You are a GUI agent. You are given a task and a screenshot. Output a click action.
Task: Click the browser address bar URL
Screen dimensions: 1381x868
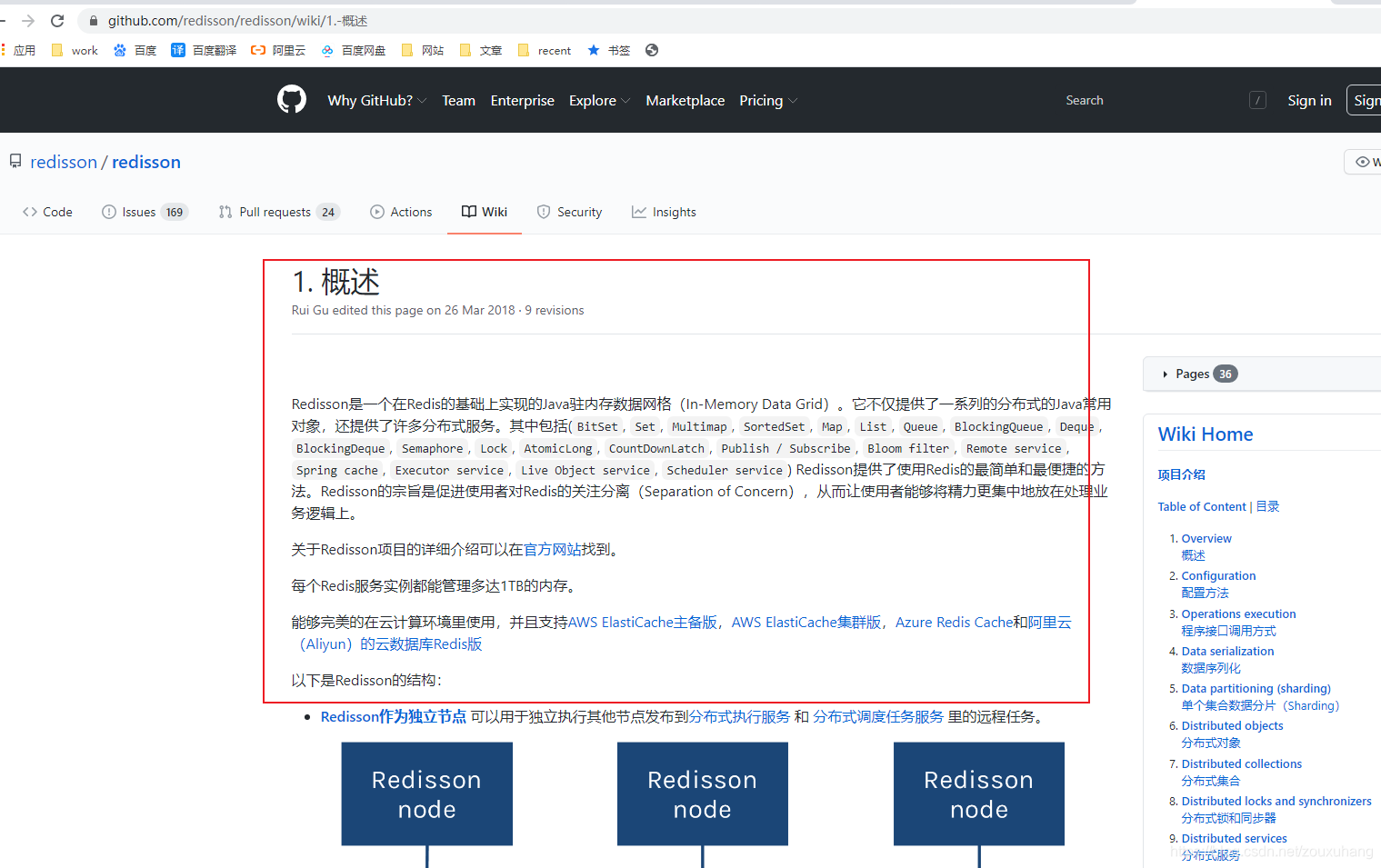coord(237,20)
